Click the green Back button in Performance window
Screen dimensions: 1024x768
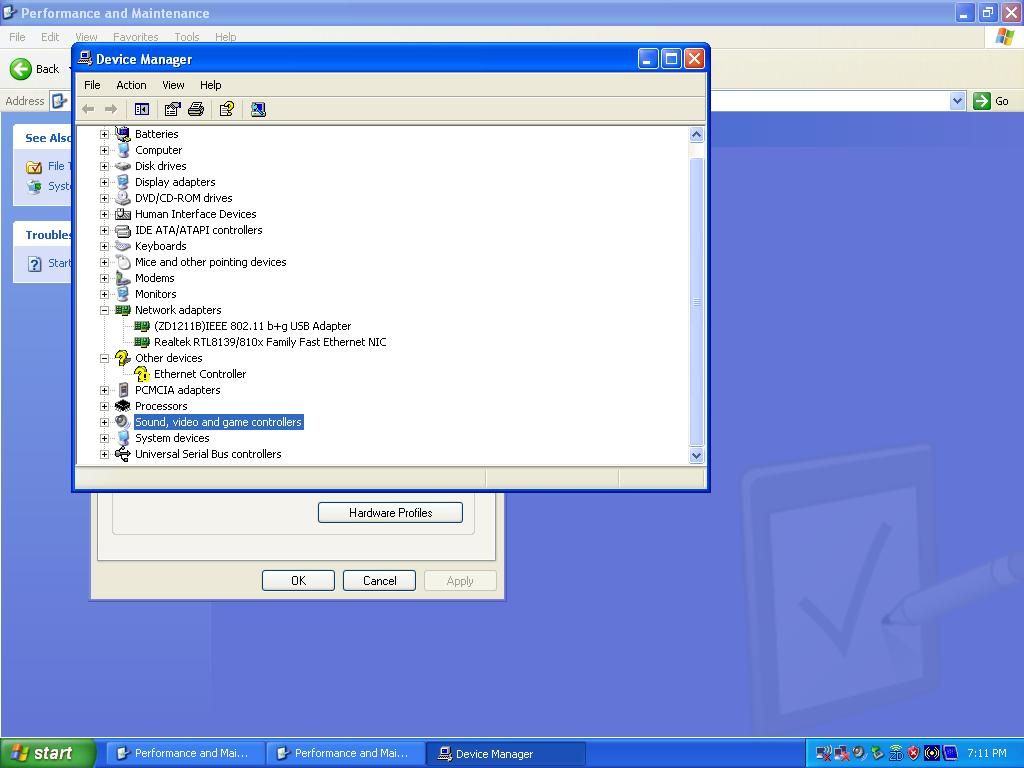tap(21, 69)
